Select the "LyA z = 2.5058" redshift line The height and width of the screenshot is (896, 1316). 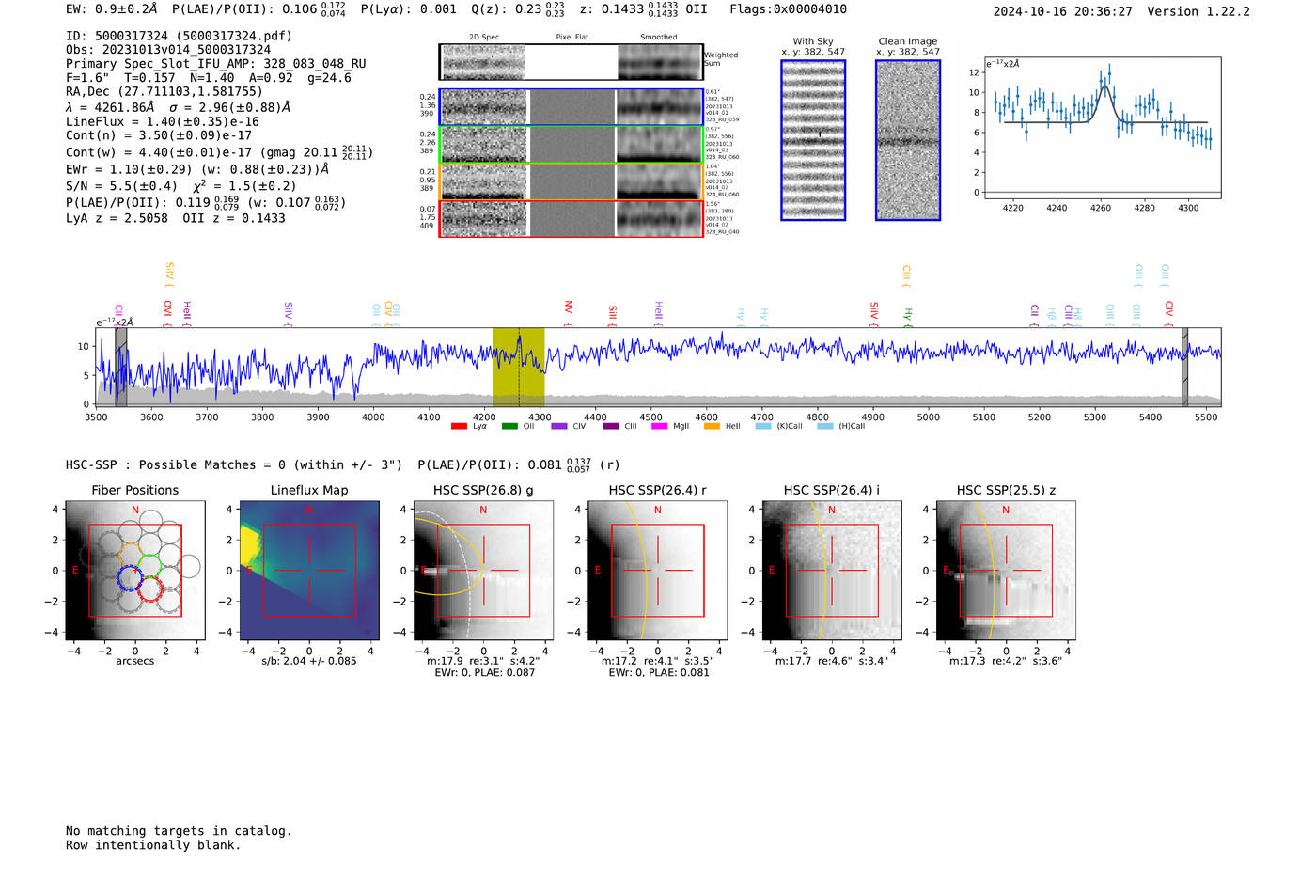(x=117, y=218)
